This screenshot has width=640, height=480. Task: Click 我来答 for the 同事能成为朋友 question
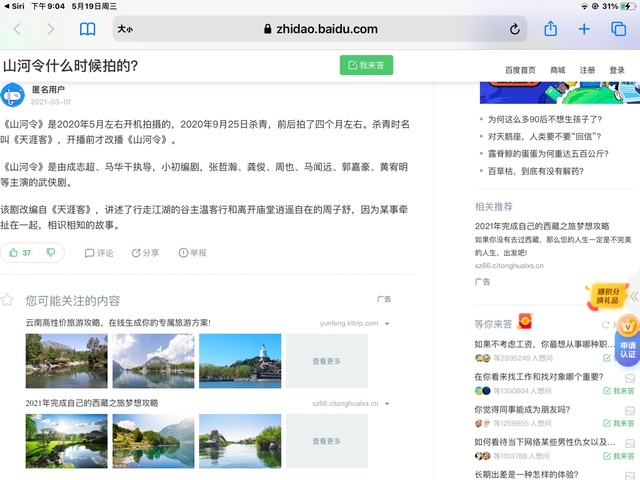coord(618,424)
